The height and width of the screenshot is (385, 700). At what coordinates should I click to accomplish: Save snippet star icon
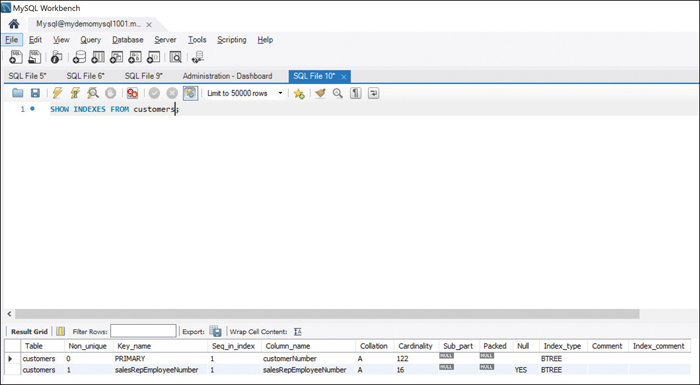[299, 93]
